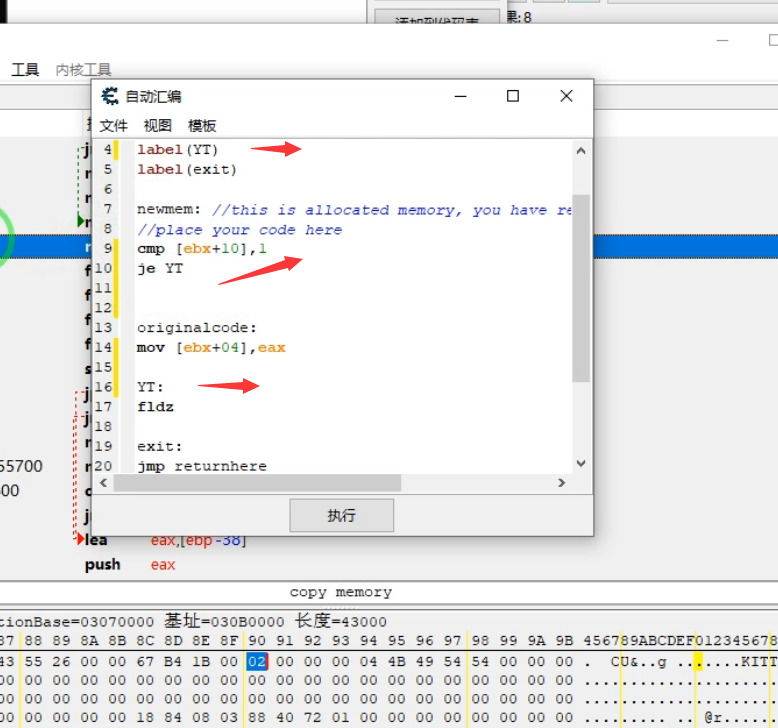The image size is (778, 728).
Task: Open the 内核工具 menu in memory viewer
Action: 83,69
